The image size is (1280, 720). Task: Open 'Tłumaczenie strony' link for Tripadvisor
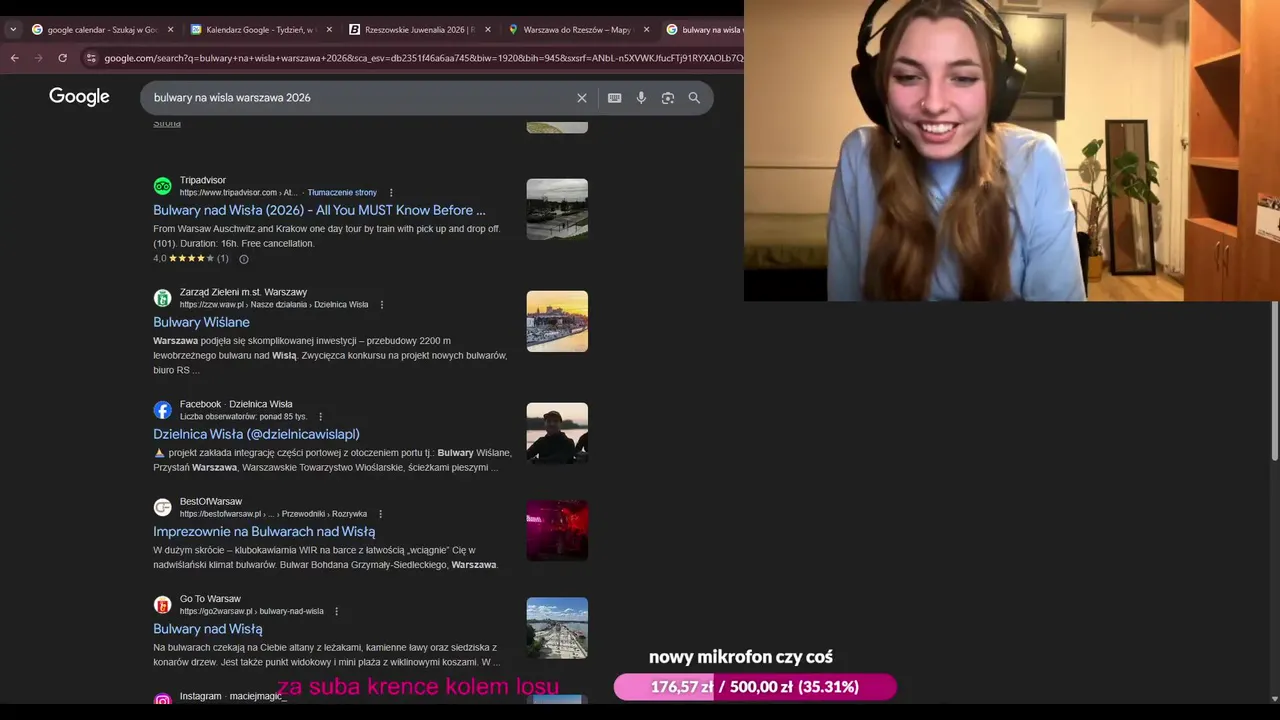(x=342, y=192)
